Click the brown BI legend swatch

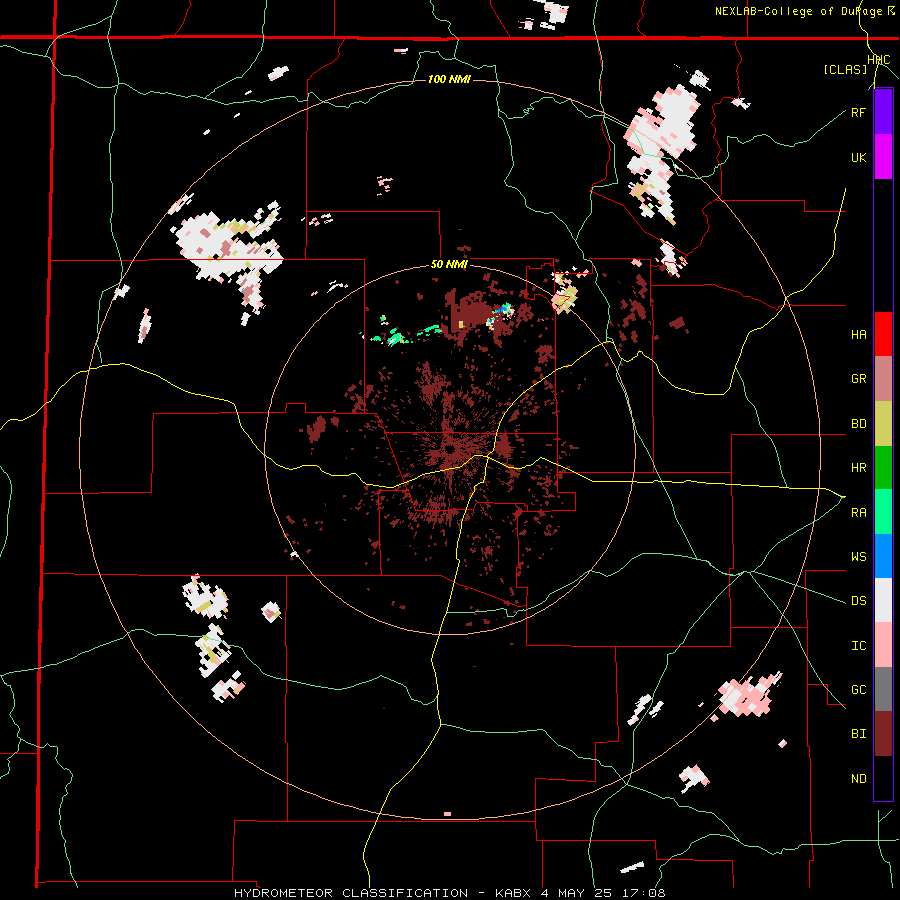[883, 734]
